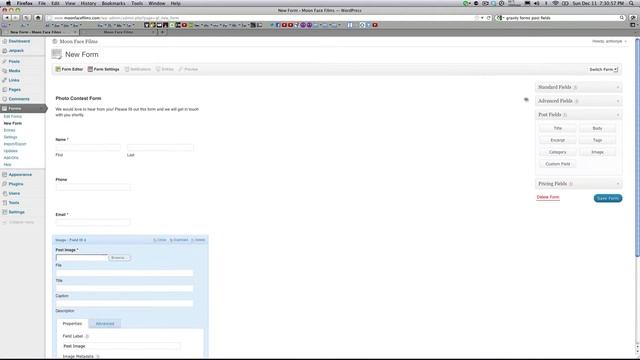The image size is (640, 360).
Task: Add an Excerpt post field
Action: 558,140
